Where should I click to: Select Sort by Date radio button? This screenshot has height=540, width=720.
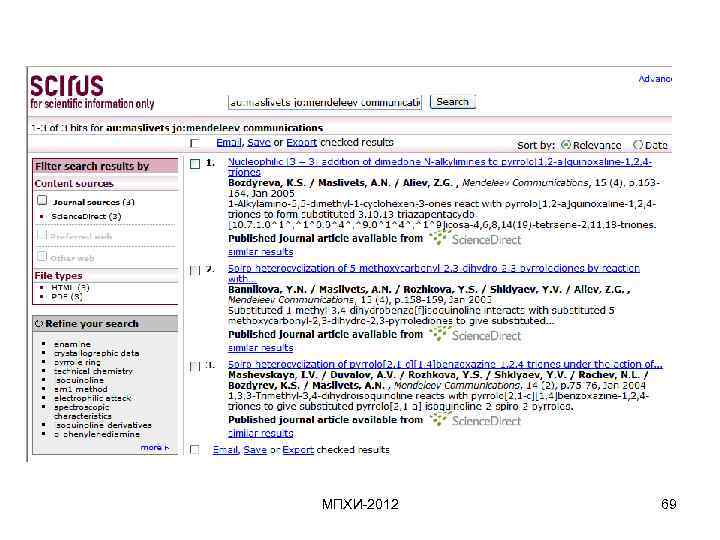[637, 145]
